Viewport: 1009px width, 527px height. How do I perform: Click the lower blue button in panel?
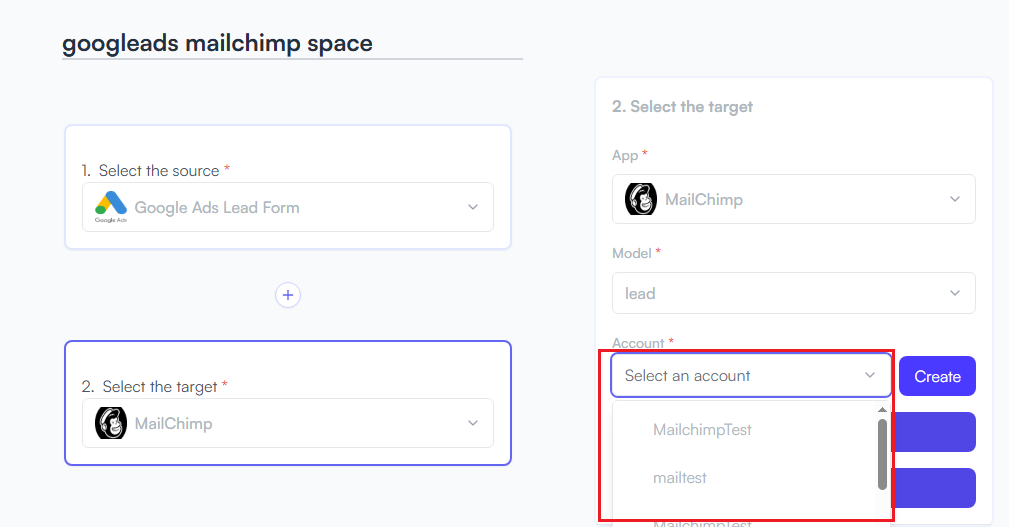[933, 488]
